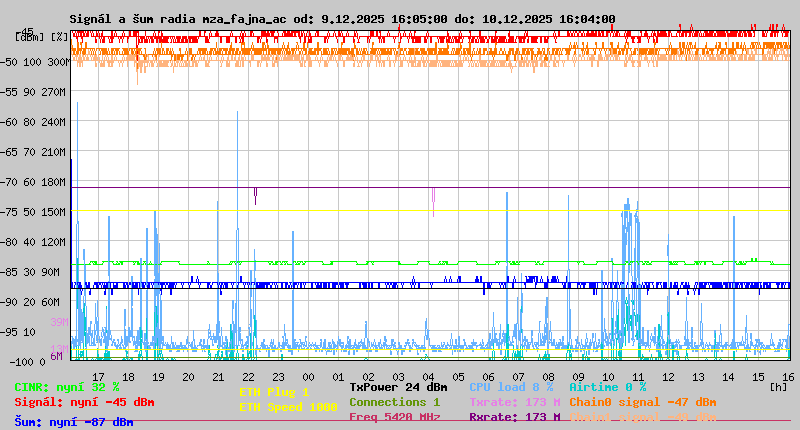The width and height of the screenshot is (800, 430).
Task: Click the "-55 90 270M" y-axis label
Action: click(x=33, y=92)
